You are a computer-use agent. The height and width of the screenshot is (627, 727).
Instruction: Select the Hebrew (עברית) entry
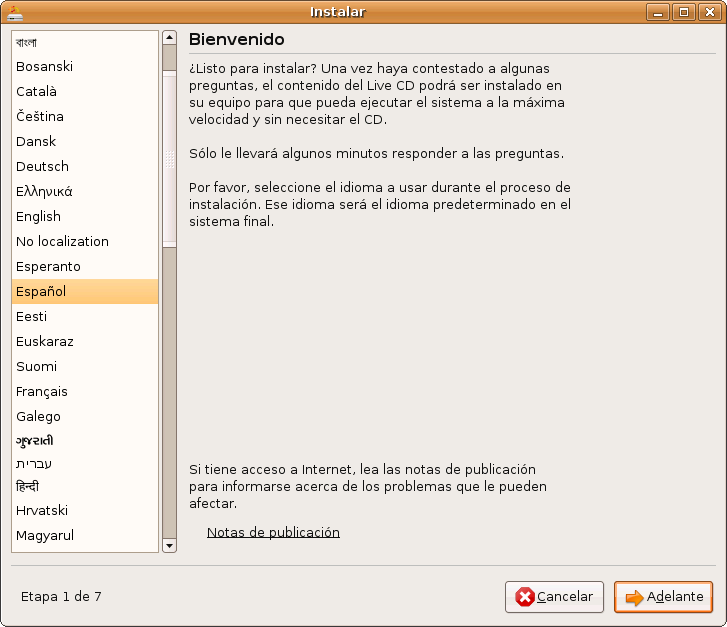[x=85, y=464]
